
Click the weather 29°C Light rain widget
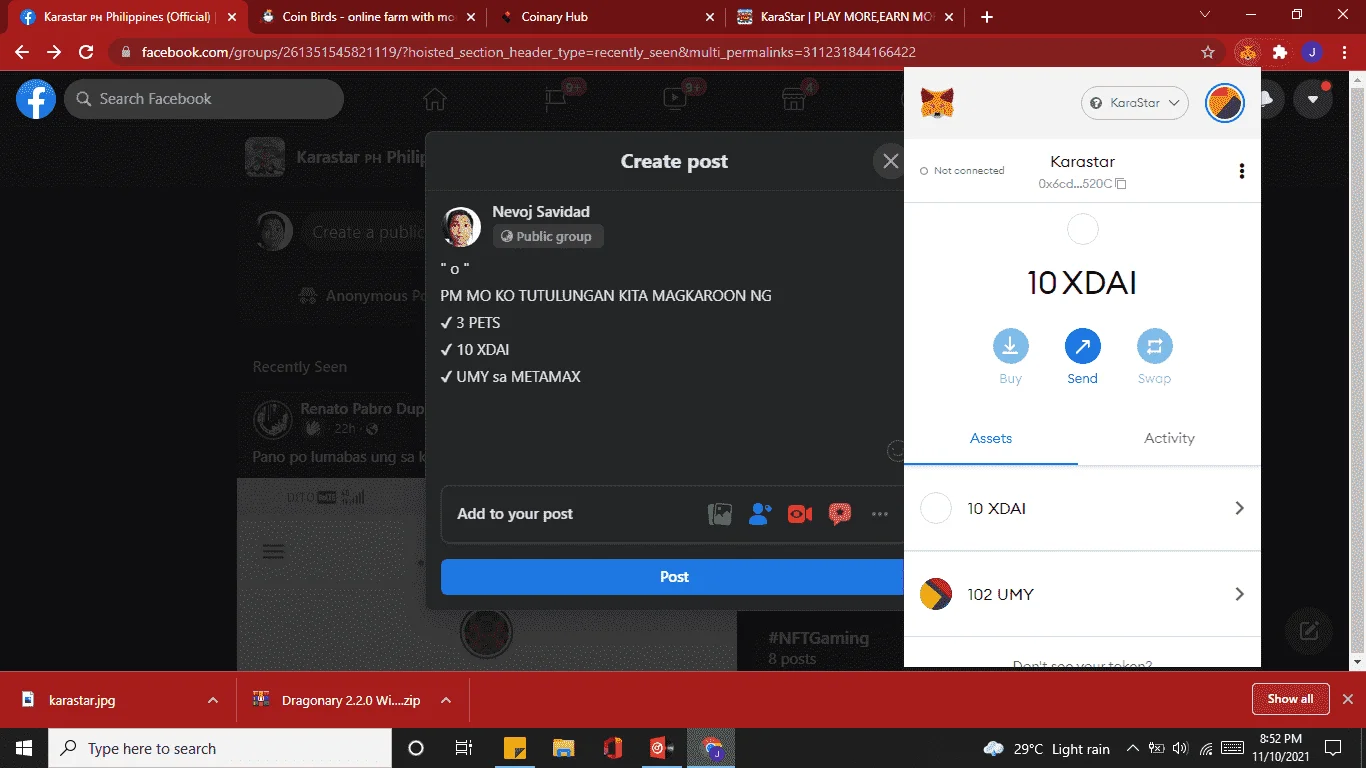[x=1047, y=749]
